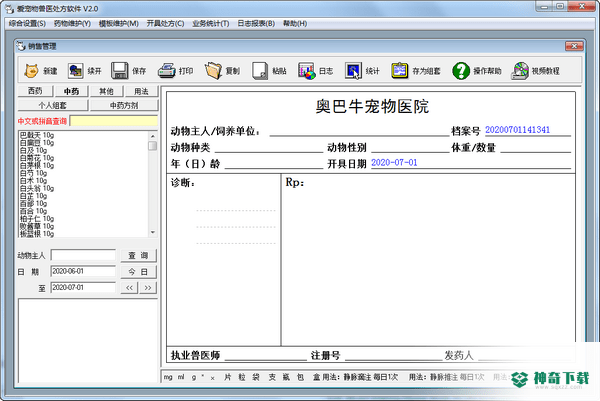This screenshot has width=600, height=401.
Task: Click the 动物性别 blank line
Action: point(410,148)
